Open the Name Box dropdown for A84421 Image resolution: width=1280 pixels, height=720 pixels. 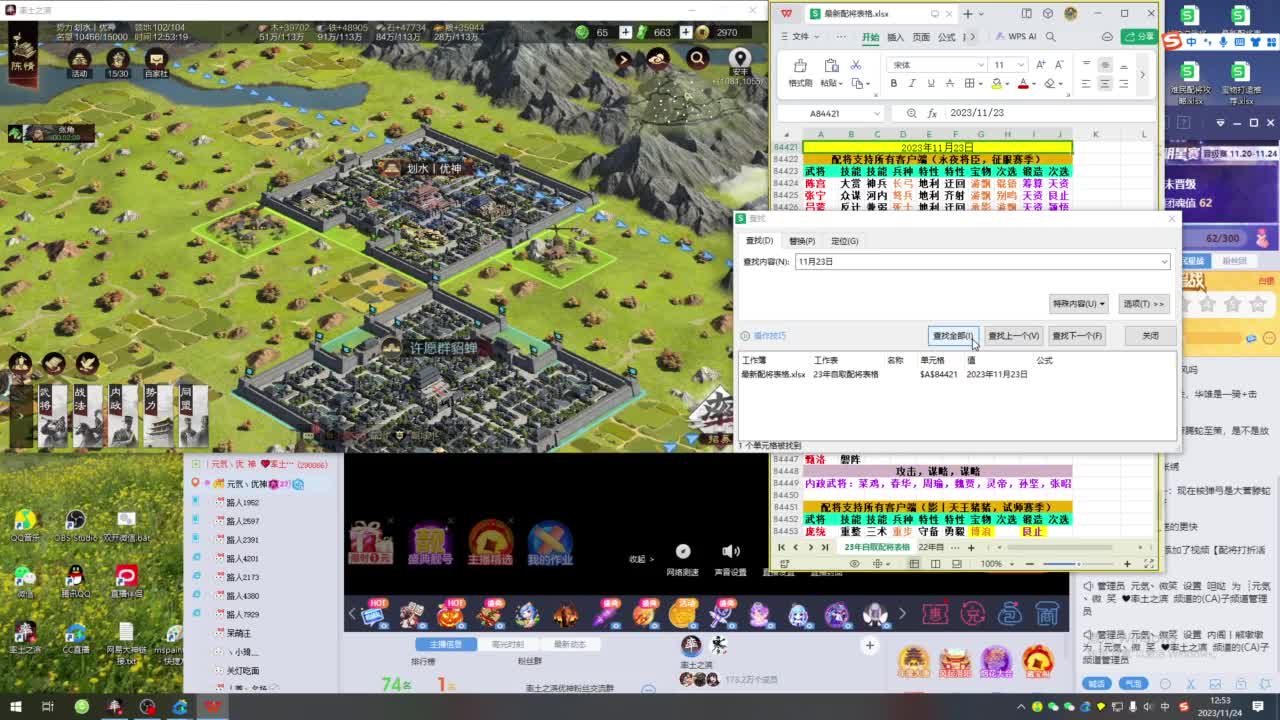[x=877, y=113]
